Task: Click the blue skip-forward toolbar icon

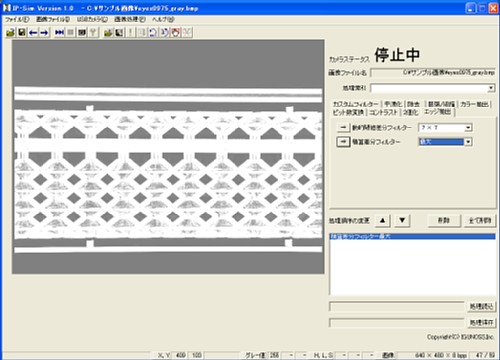Action: coord(59,32)
